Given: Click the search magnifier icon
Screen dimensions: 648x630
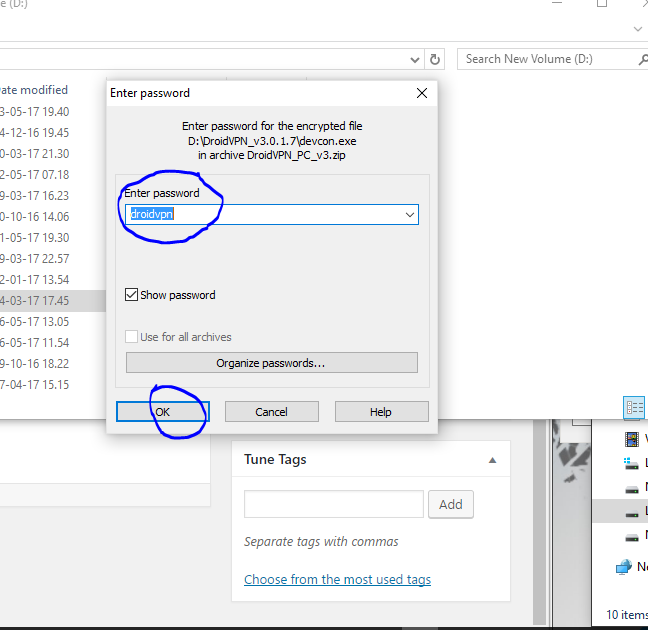Looking at the screenshot, I should coord(642,60).
